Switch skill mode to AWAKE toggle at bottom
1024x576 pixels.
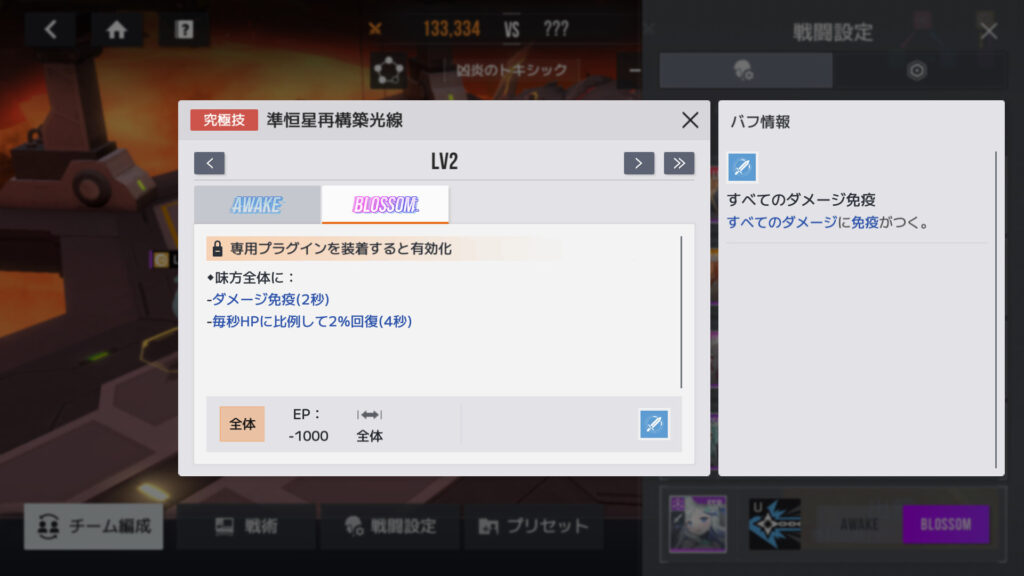point(859,524)
